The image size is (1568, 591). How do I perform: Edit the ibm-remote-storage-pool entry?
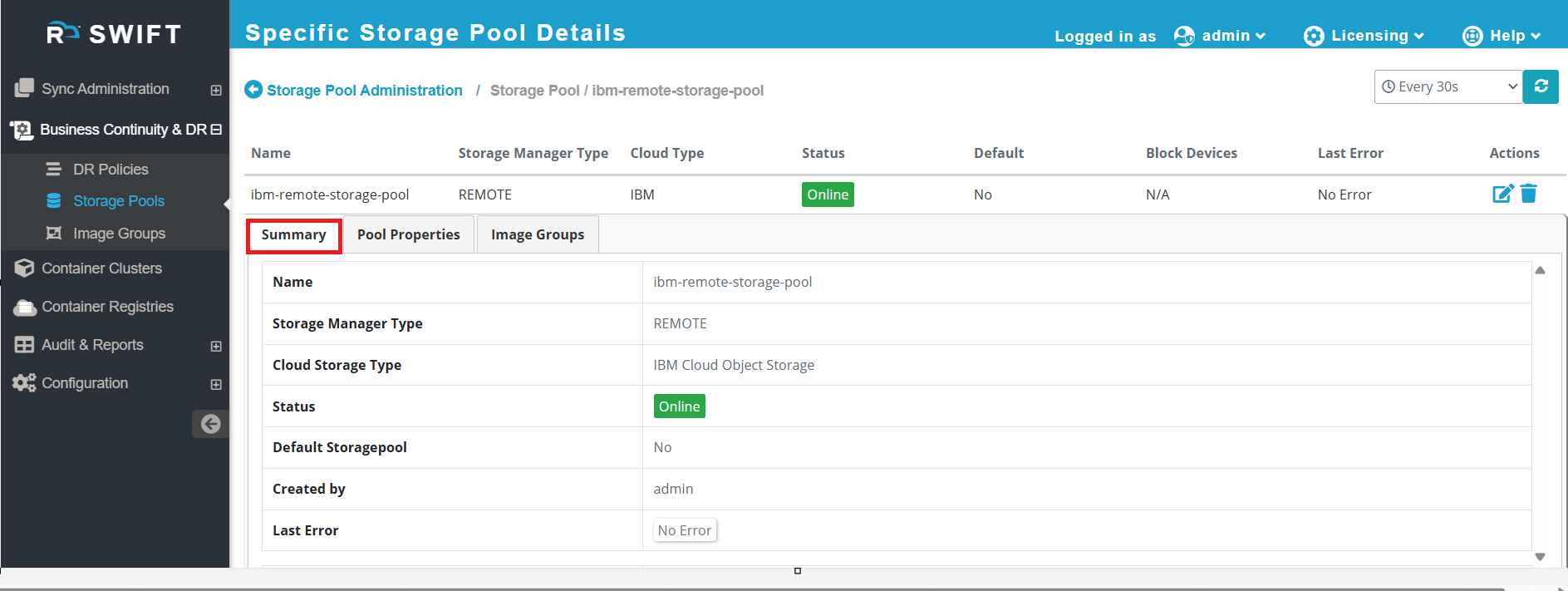1502,194
